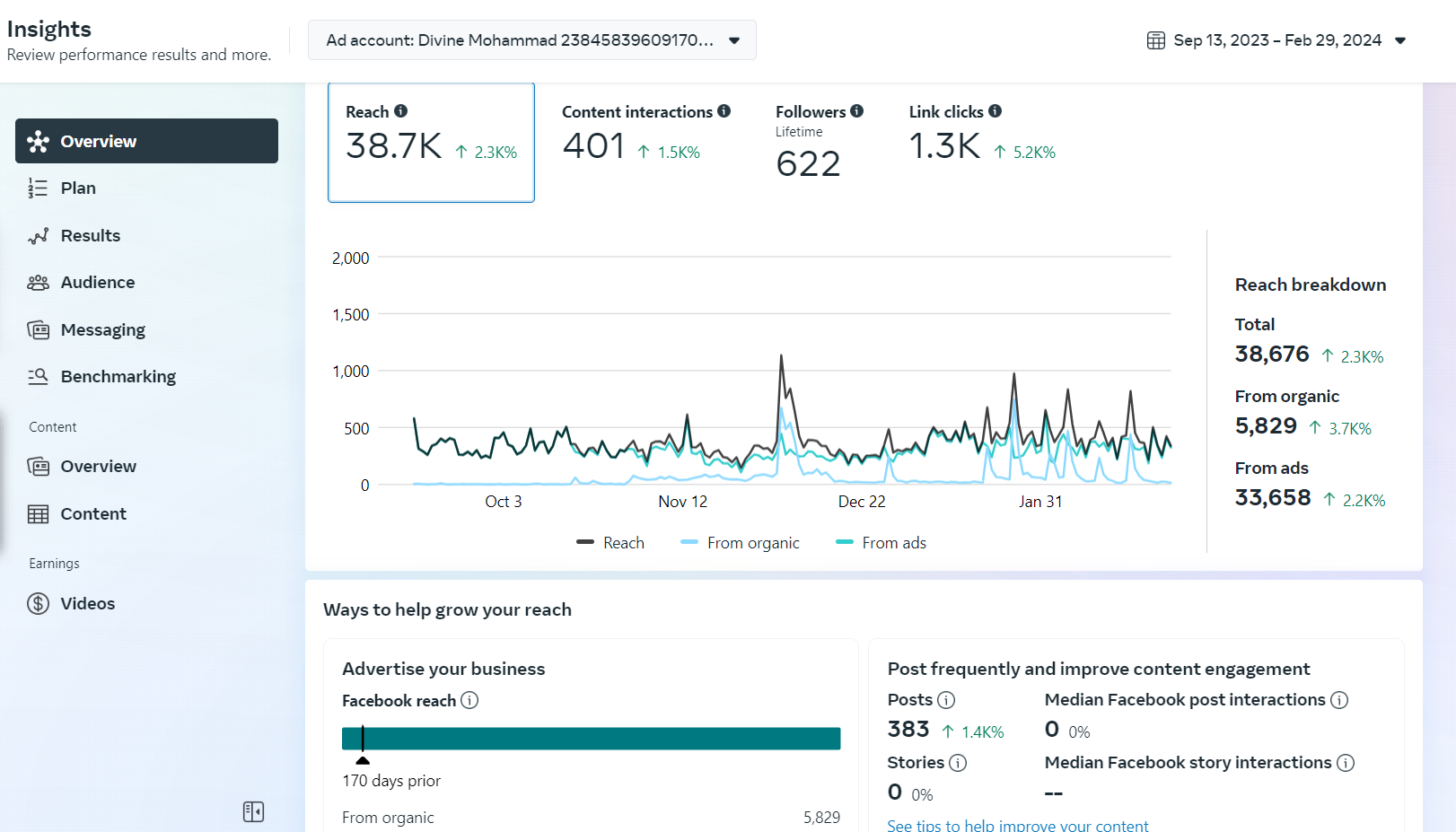Expand the date range dropdown arrow
1456x832 pixels.
coord(1400,40)
